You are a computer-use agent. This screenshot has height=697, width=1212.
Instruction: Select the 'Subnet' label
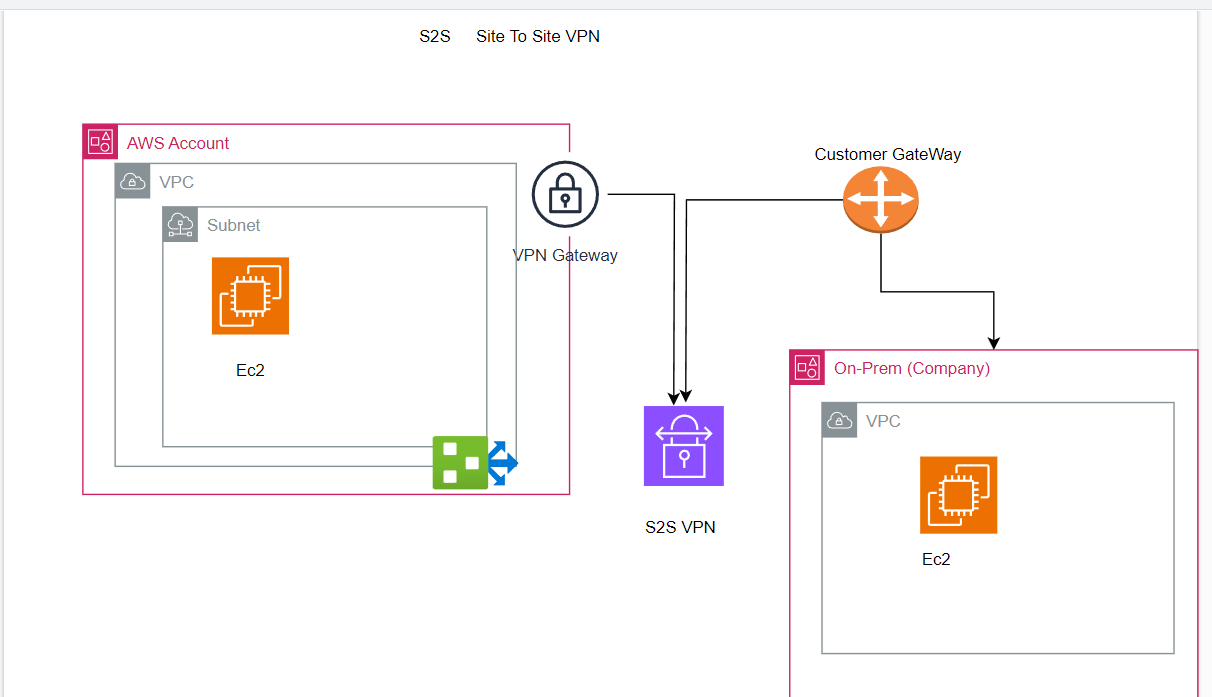tap(234, 226)
